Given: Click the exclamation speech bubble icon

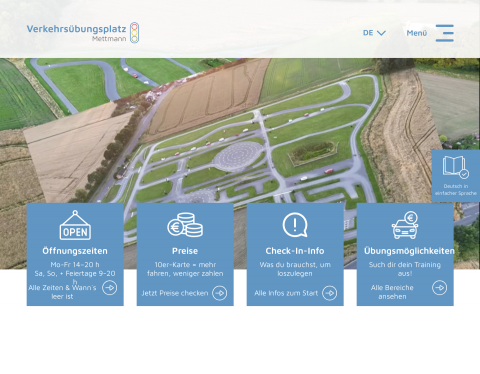Looking at the screenshot, I should pyautogui.click(x=295, y=225).
